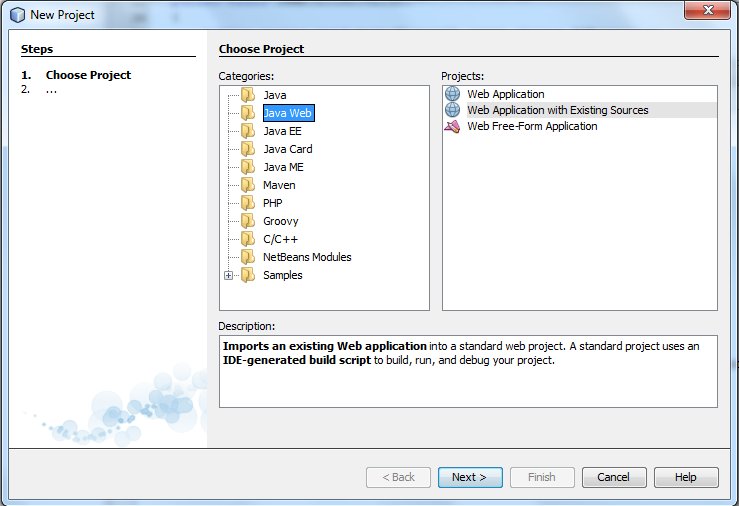This screenshot has width=739, height=506.
Task: Expand the Samples category node
Action: pos(229,275)
